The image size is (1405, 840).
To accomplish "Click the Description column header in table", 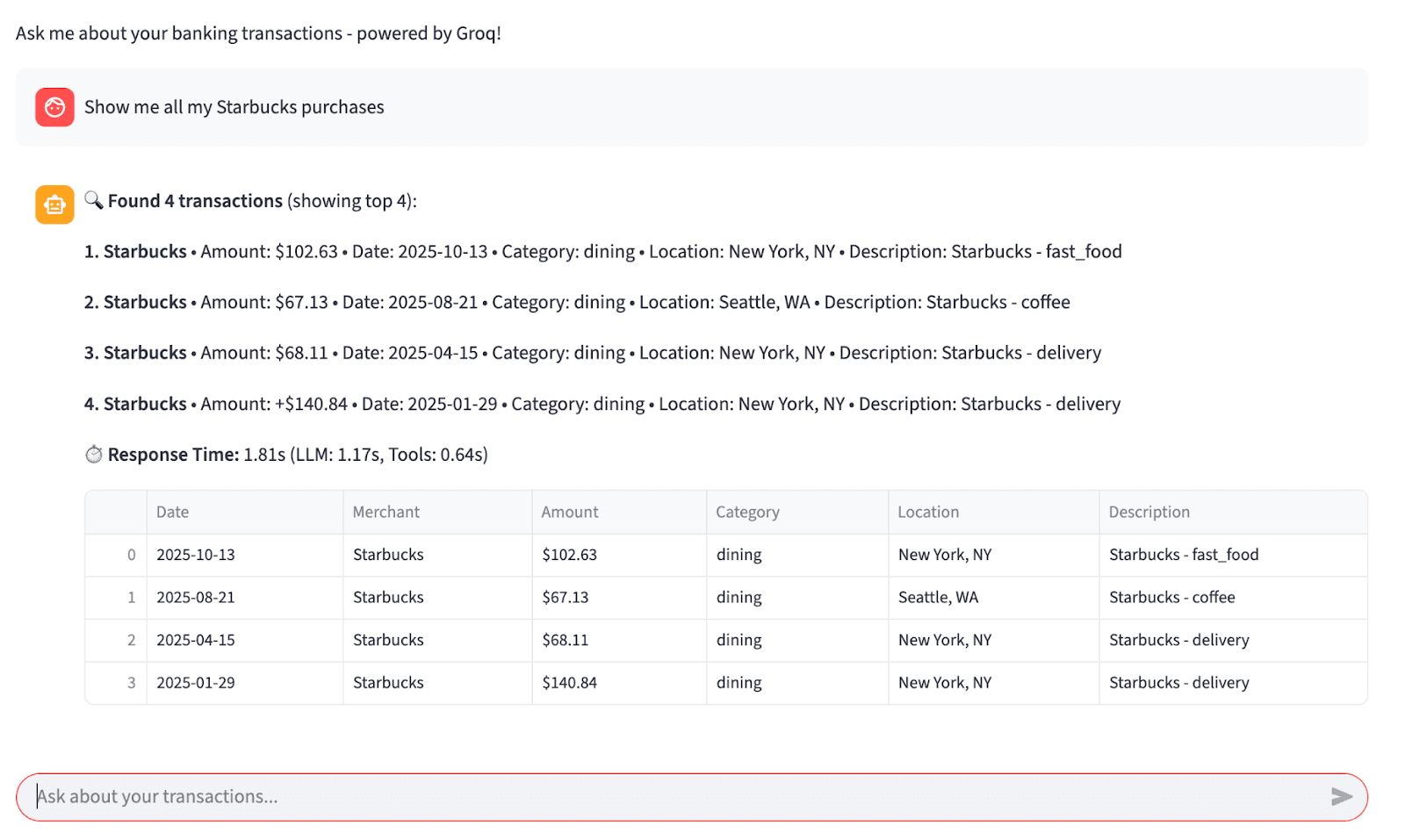I will (1149, 512).
